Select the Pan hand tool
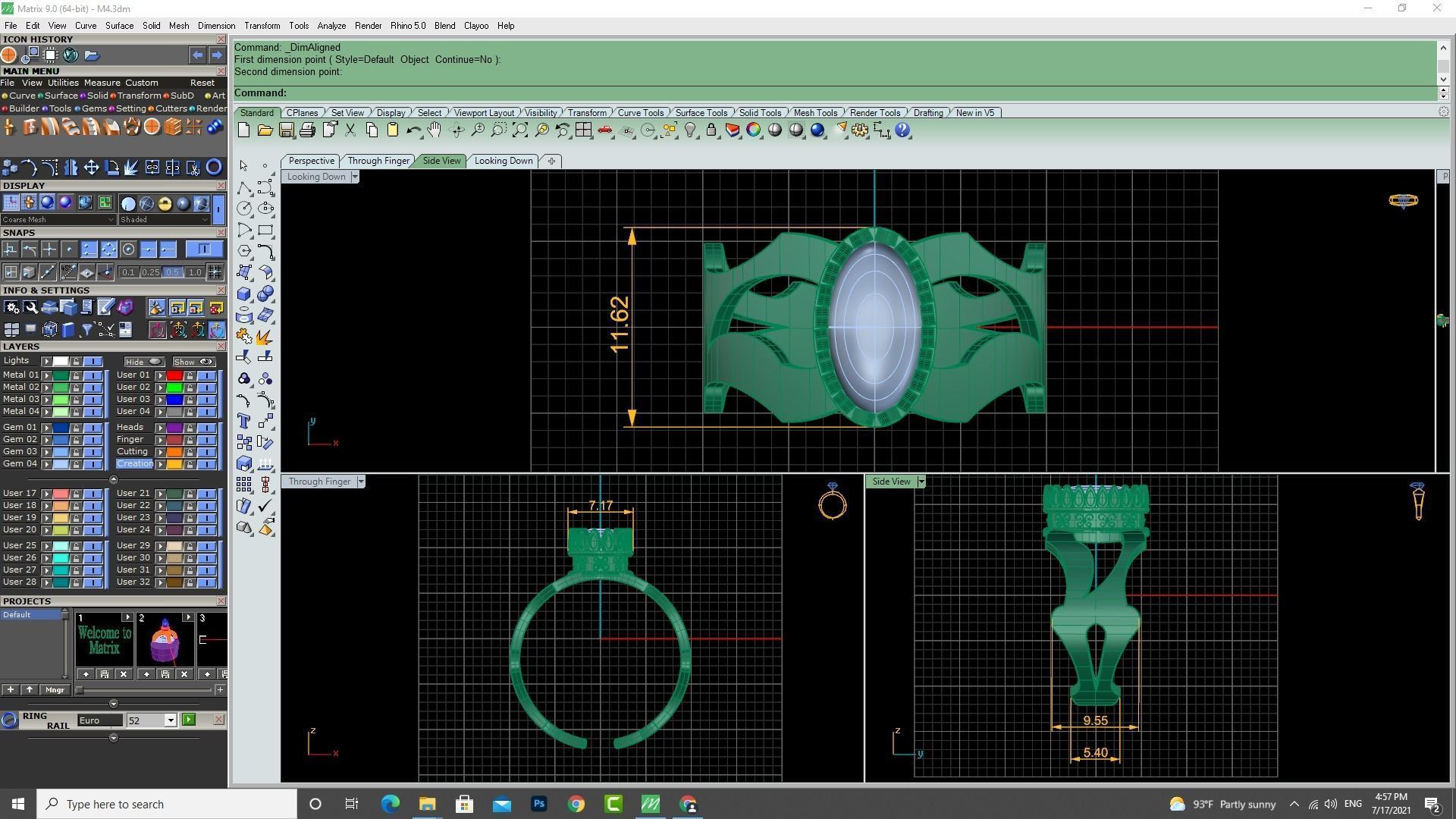The height and width of the screenshot is (819, 1456). pyautogui.click(x=435, y=130)
